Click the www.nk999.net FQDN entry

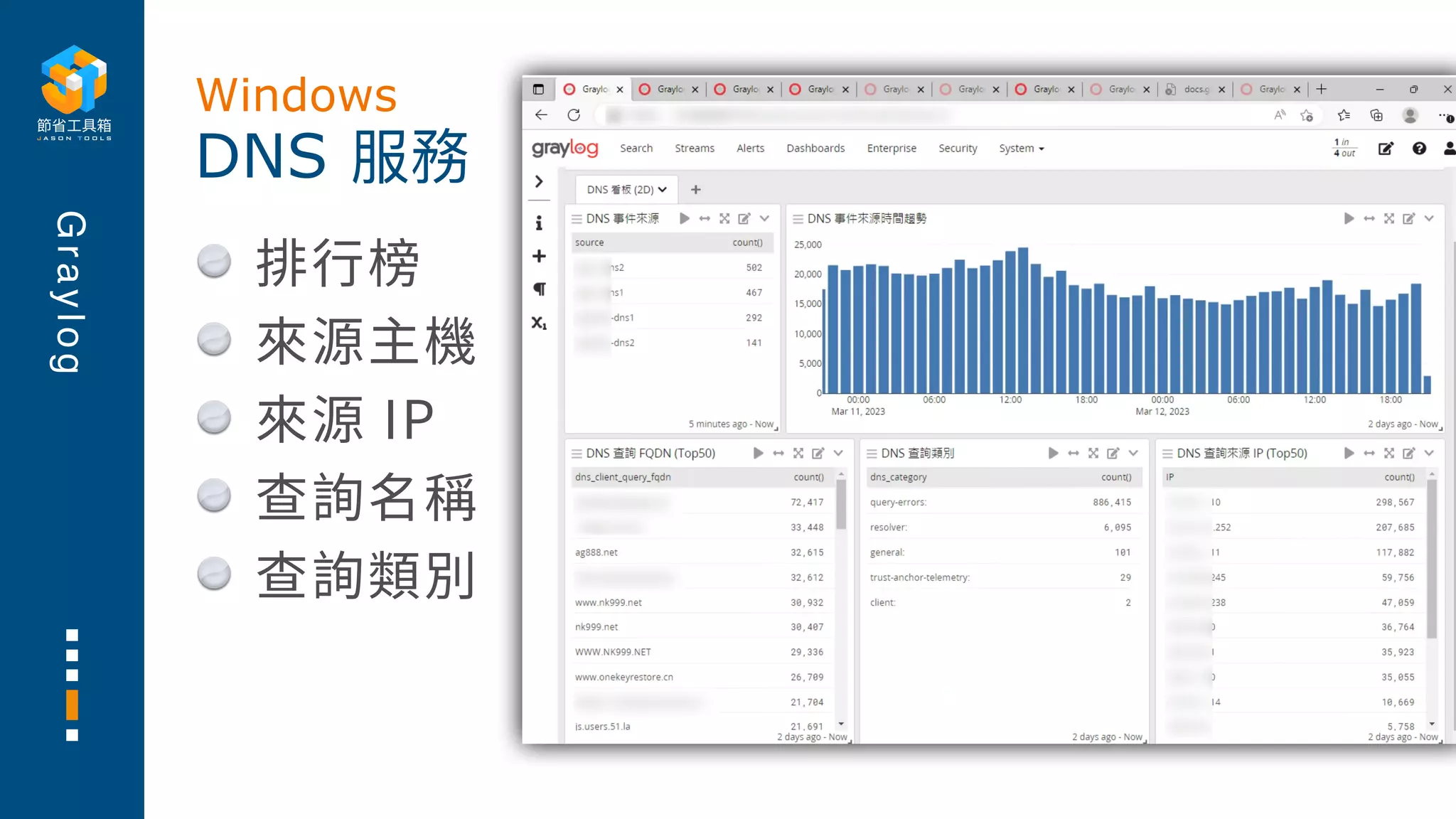pos(608,602)
